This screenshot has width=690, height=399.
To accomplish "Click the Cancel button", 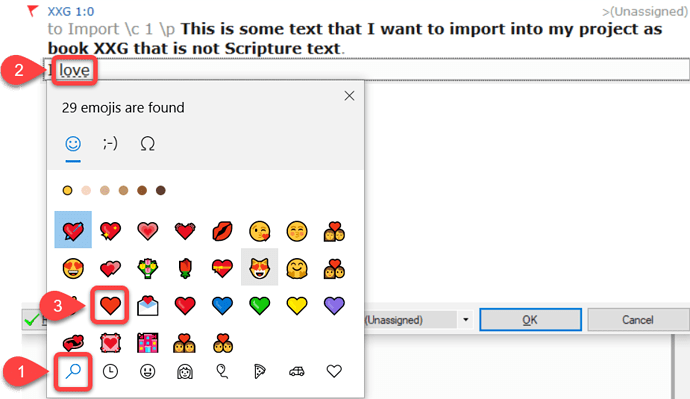I will (x=638, y=320).
